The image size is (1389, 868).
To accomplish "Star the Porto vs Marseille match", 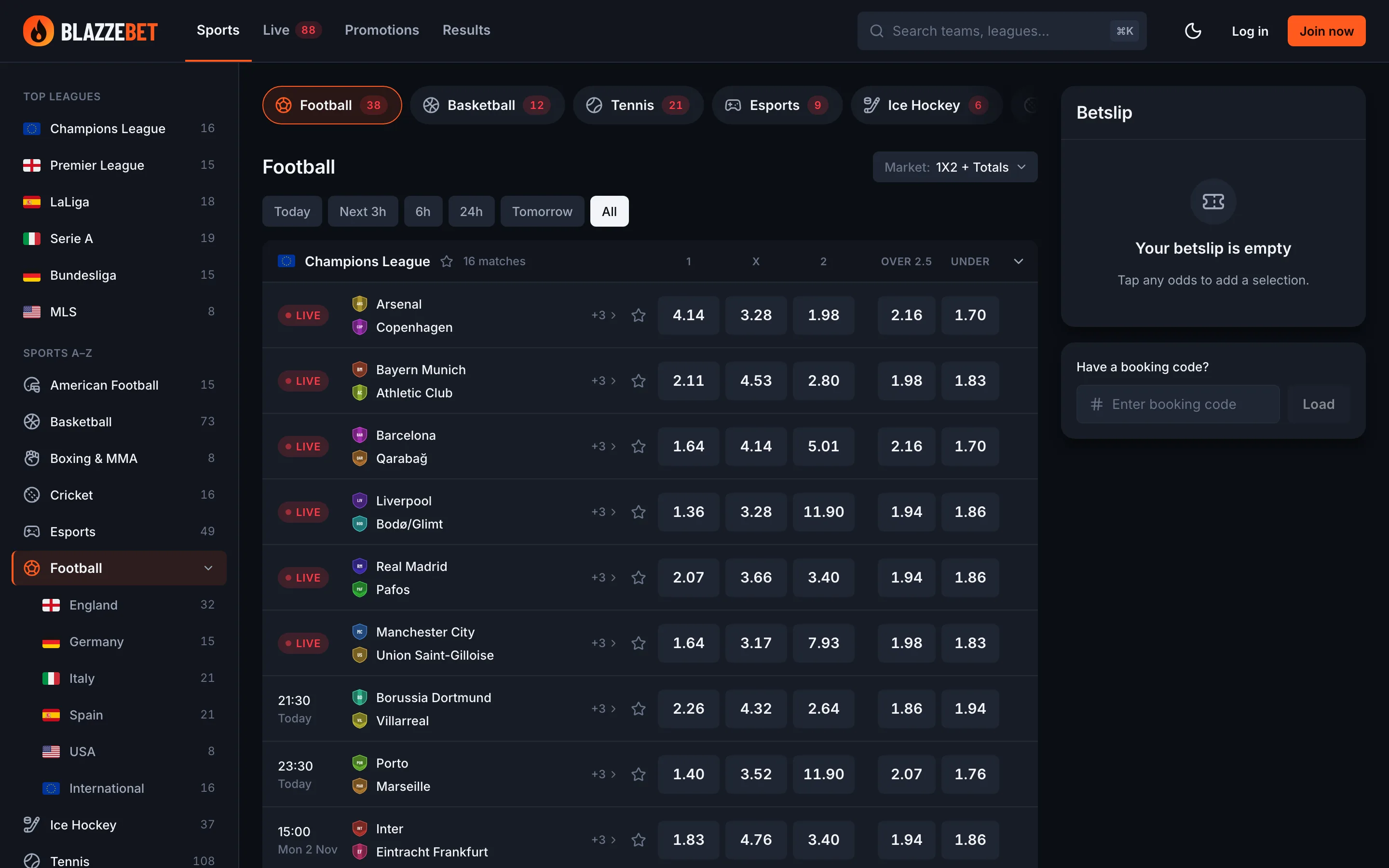I will tap(638, 774).
